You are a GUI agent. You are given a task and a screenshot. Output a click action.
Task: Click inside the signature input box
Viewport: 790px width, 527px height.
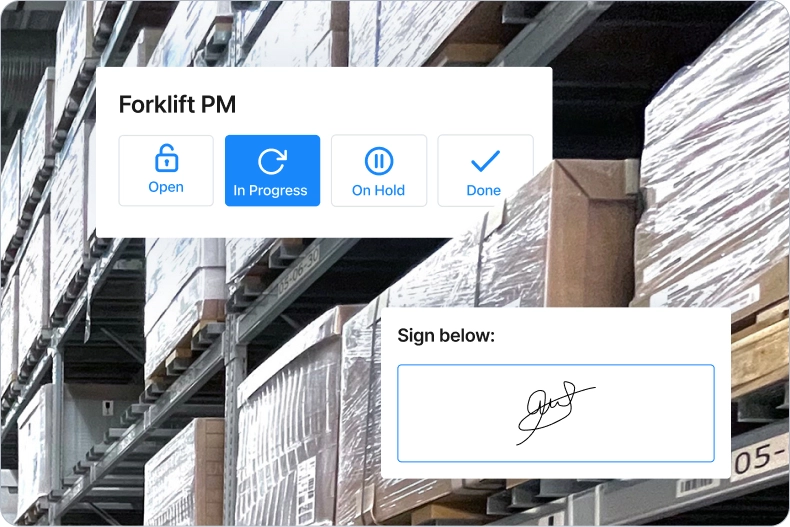pyautogui.click(x=556, y=413)
